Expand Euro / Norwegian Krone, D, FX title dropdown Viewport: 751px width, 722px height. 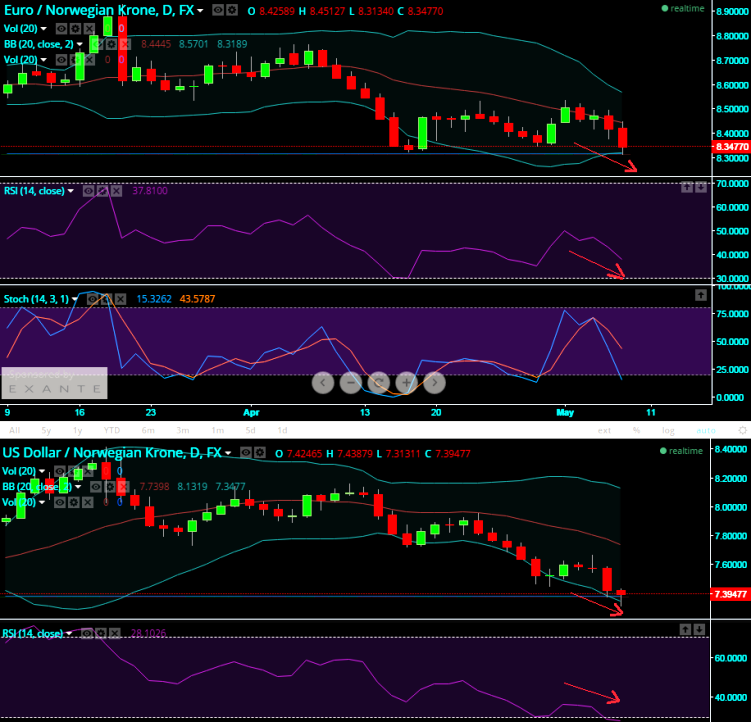(x=200, y=11)
